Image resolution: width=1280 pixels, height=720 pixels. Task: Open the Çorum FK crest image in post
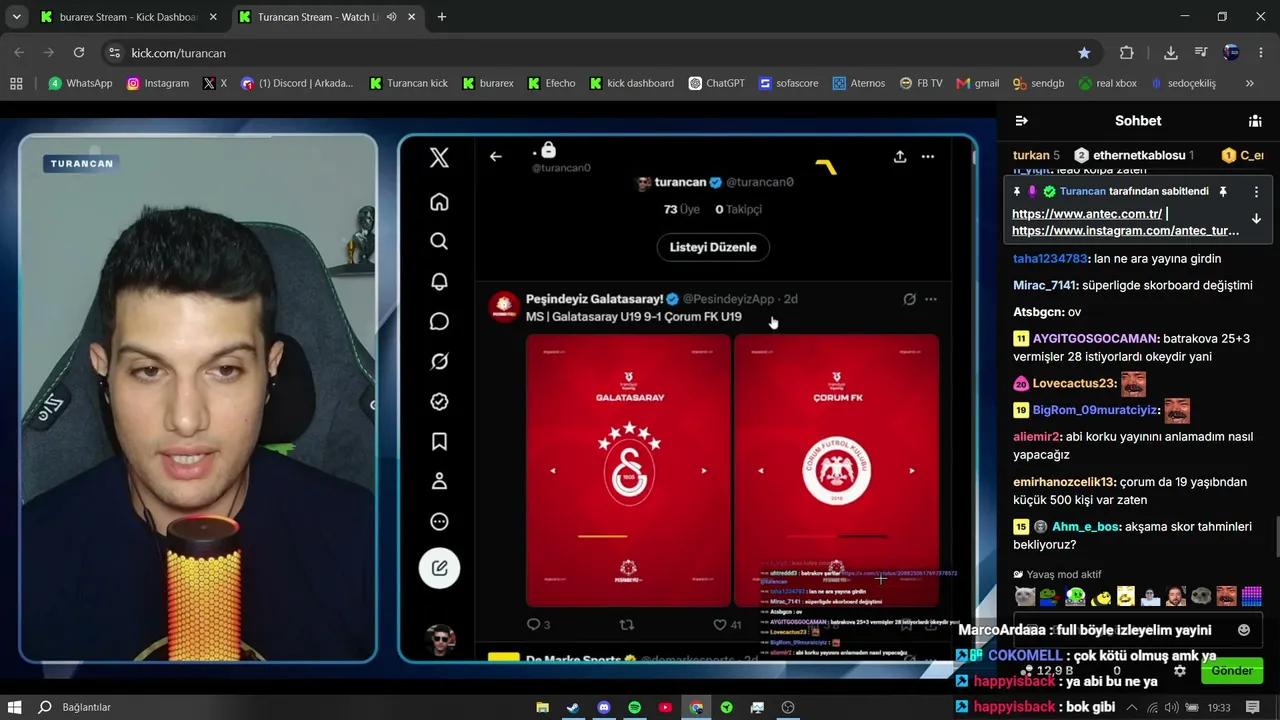pos(837,471)
